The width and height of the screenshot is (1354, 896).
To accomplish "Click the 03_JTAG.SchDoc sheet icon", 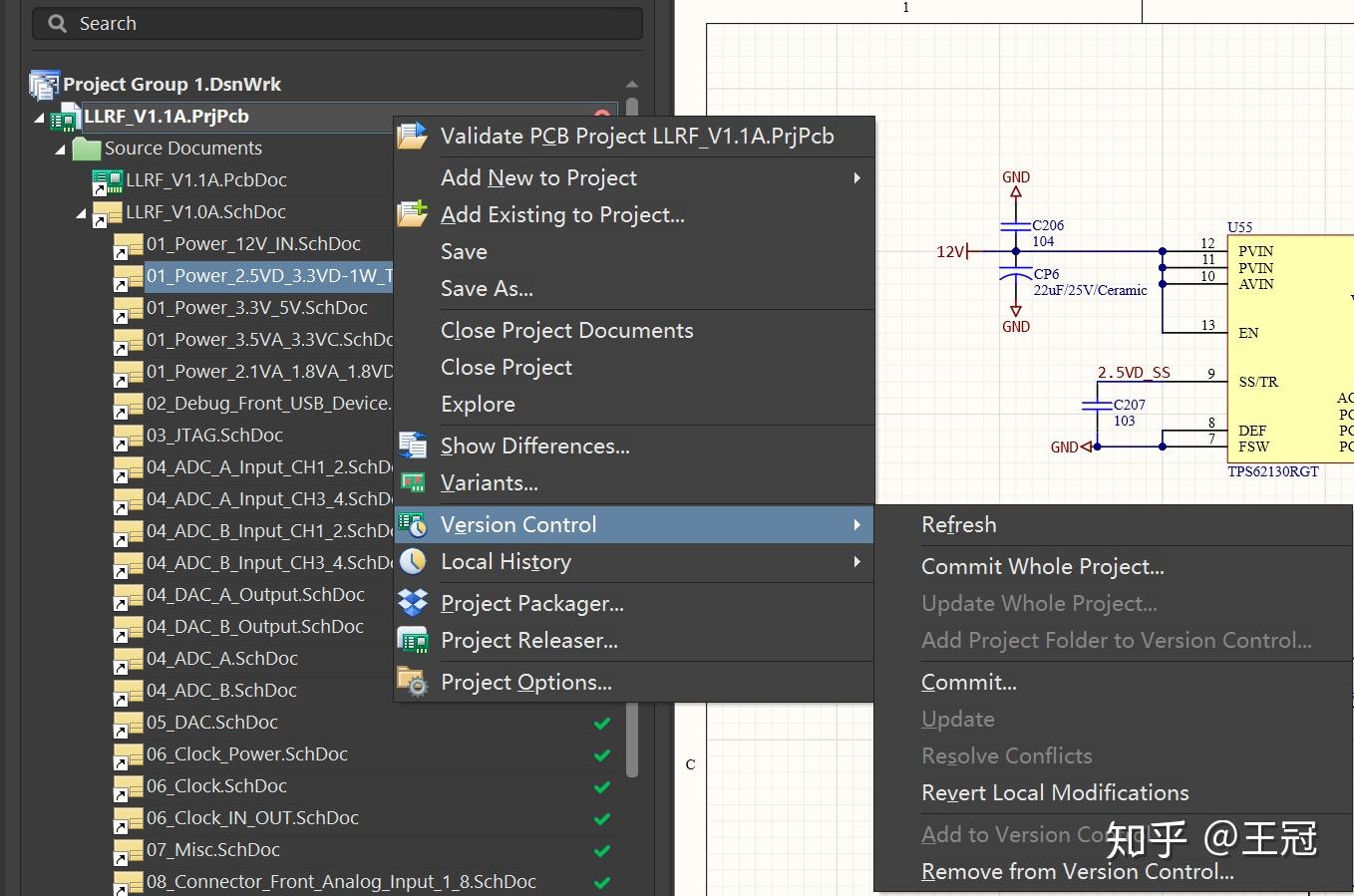I will point(128,437).
